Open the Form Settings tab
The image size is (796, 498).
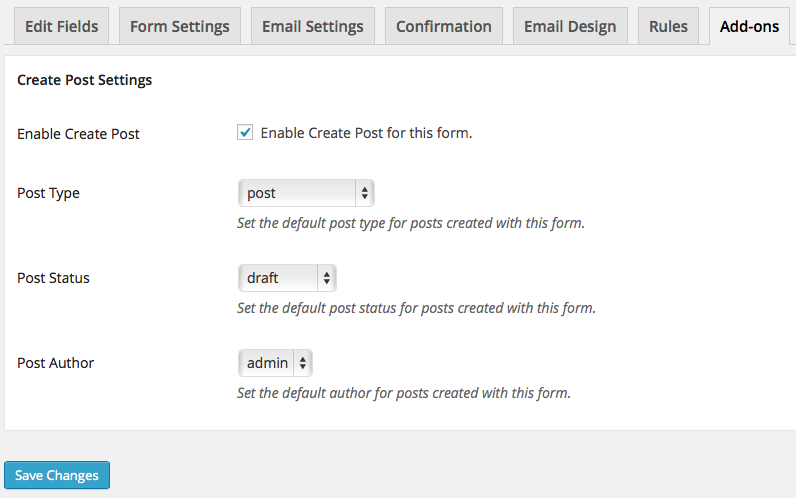tap(180, 26)
